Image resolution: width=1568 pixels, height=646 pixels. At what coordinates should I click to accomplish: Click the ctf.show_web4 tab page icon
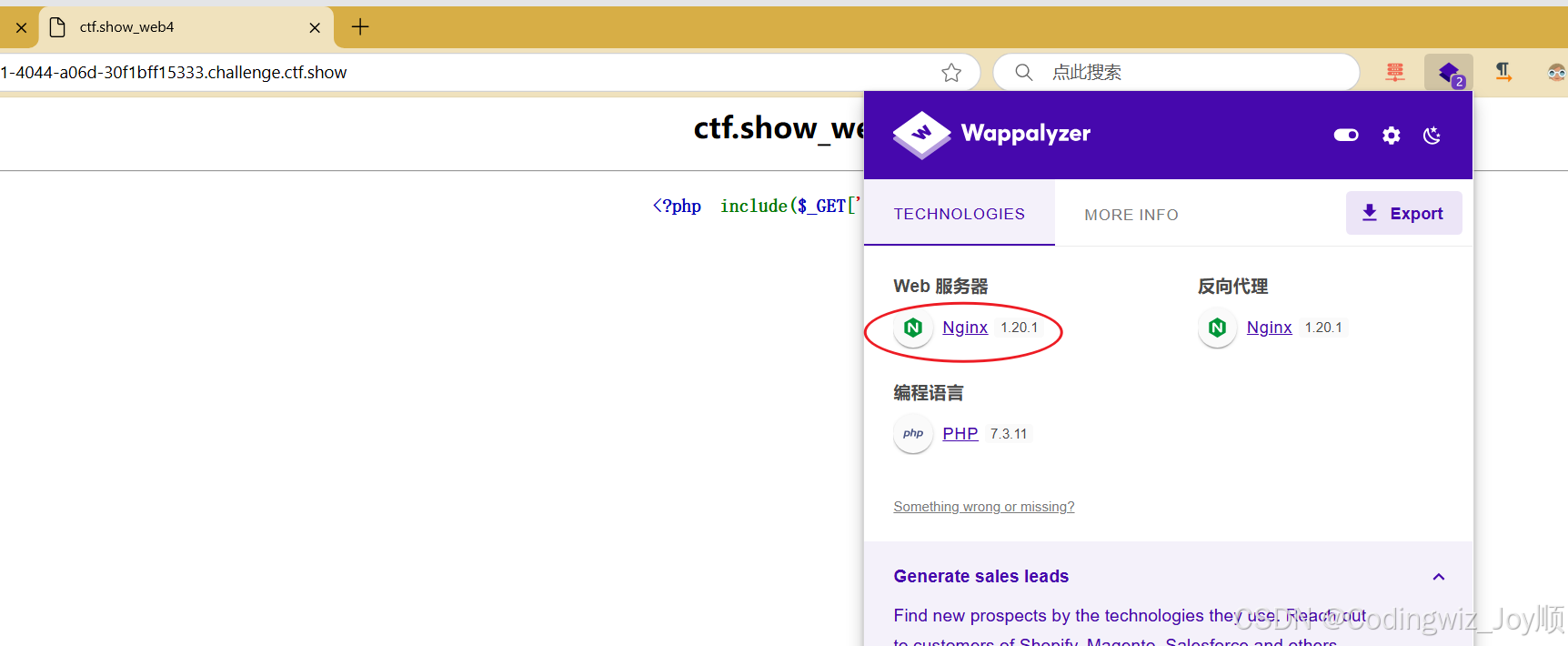click(x=57, y=27)
